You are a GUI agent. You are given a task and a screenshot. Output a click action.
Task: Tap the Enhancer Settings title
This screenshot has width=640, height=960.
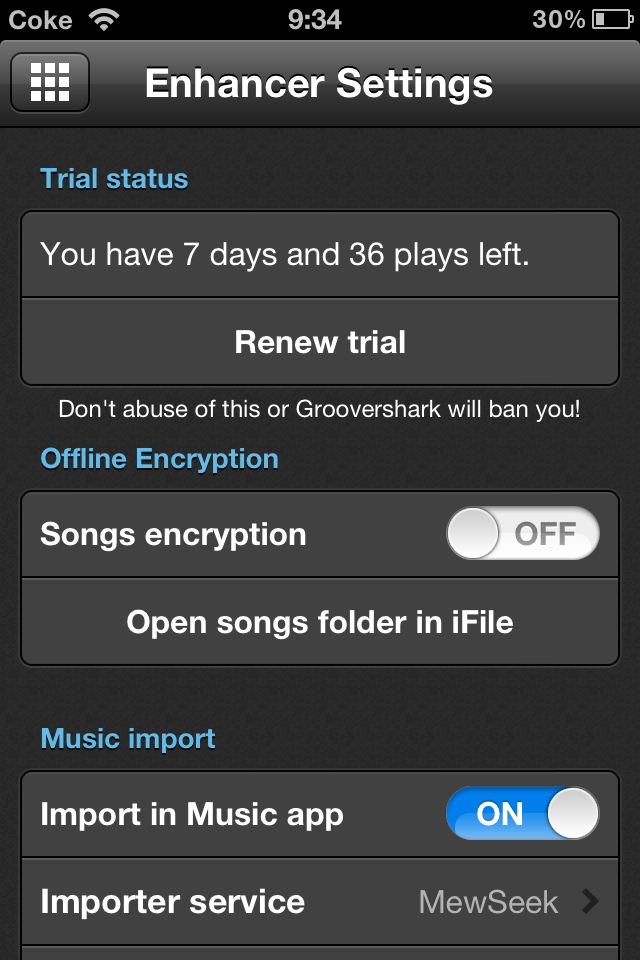[319, 83]
